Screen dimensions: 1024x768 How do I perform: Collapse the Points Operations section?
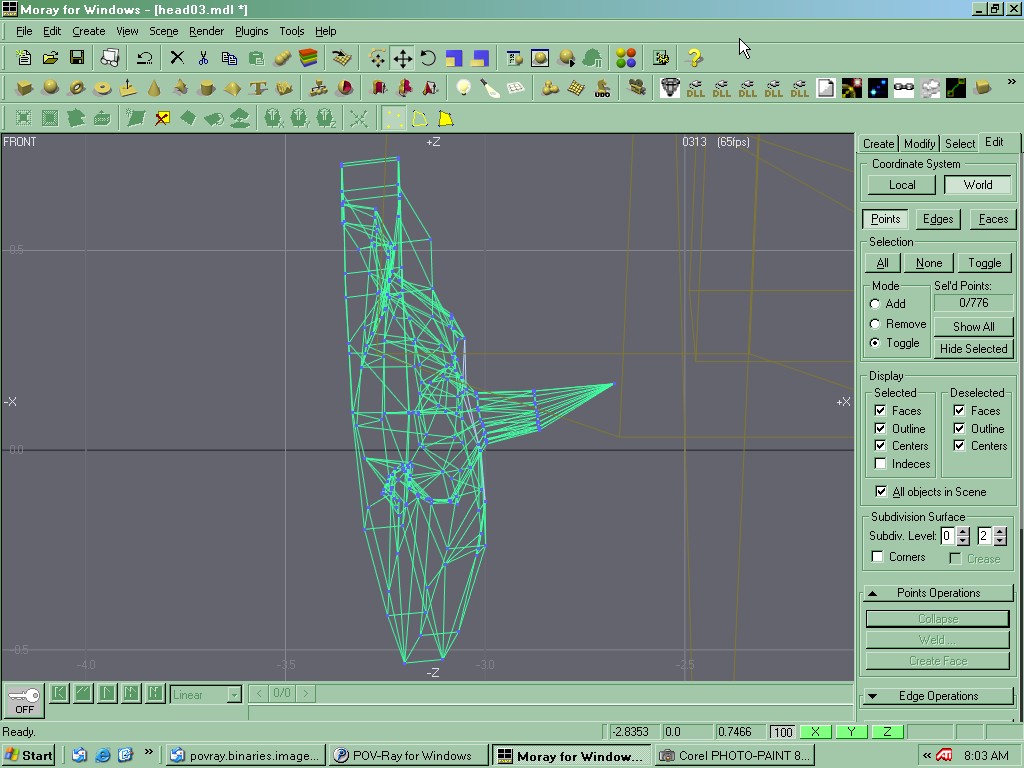point(938,593)
